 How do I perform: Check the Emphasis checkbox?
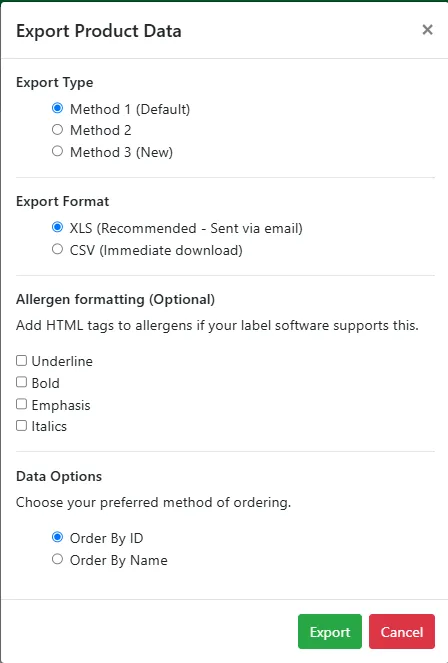coord(22,404)
